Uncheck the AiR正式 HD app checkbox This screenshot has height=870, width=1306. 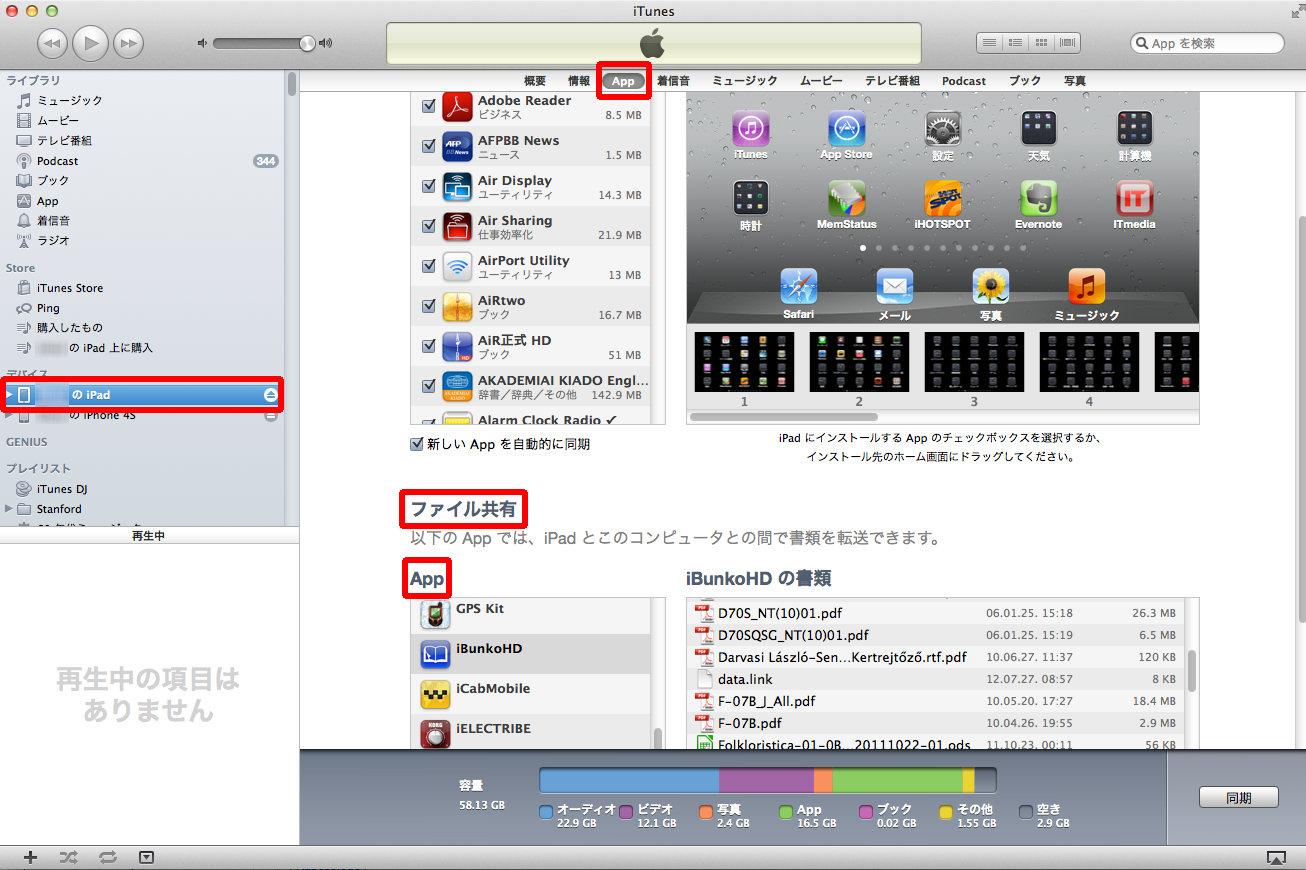coord(429,346)
